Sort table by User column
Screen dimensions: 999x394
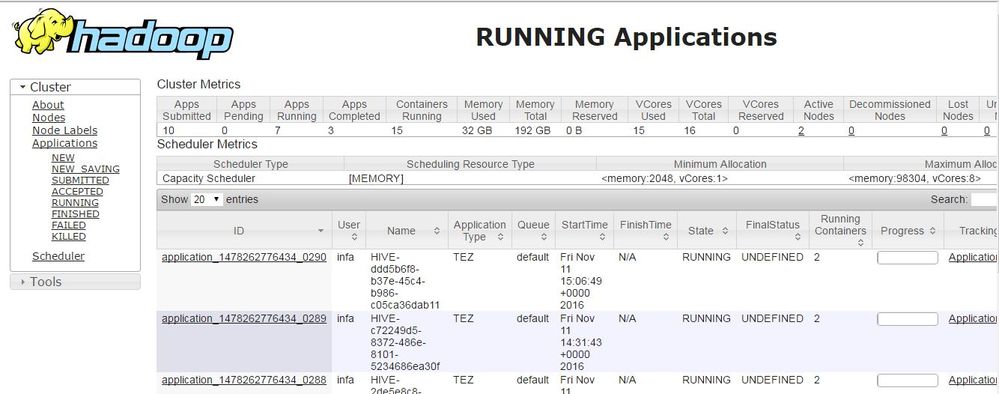pyautogui.click(x=349, y=231)
